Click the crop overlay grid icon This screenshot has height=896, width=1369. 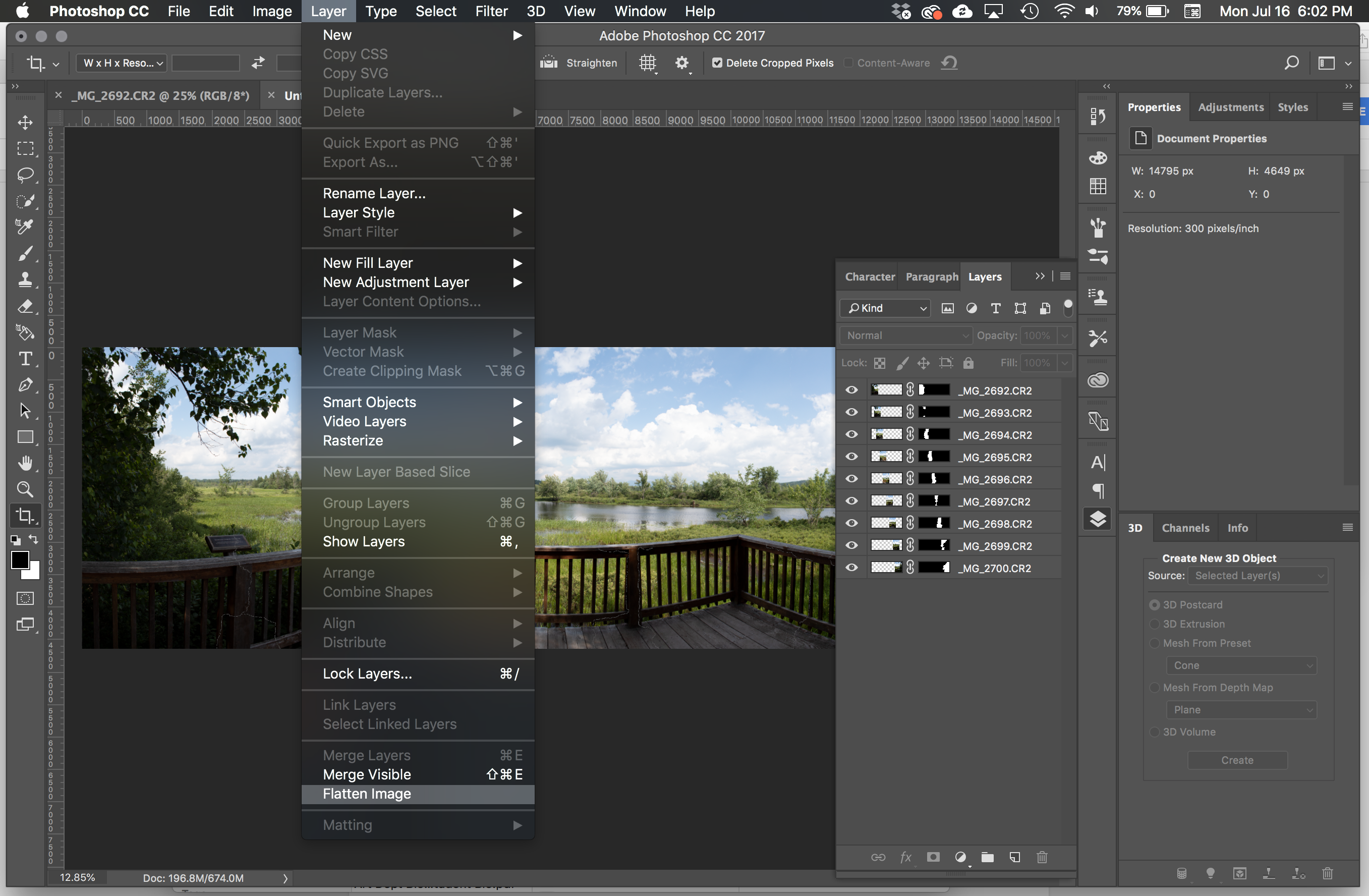(x=647, y=63)
